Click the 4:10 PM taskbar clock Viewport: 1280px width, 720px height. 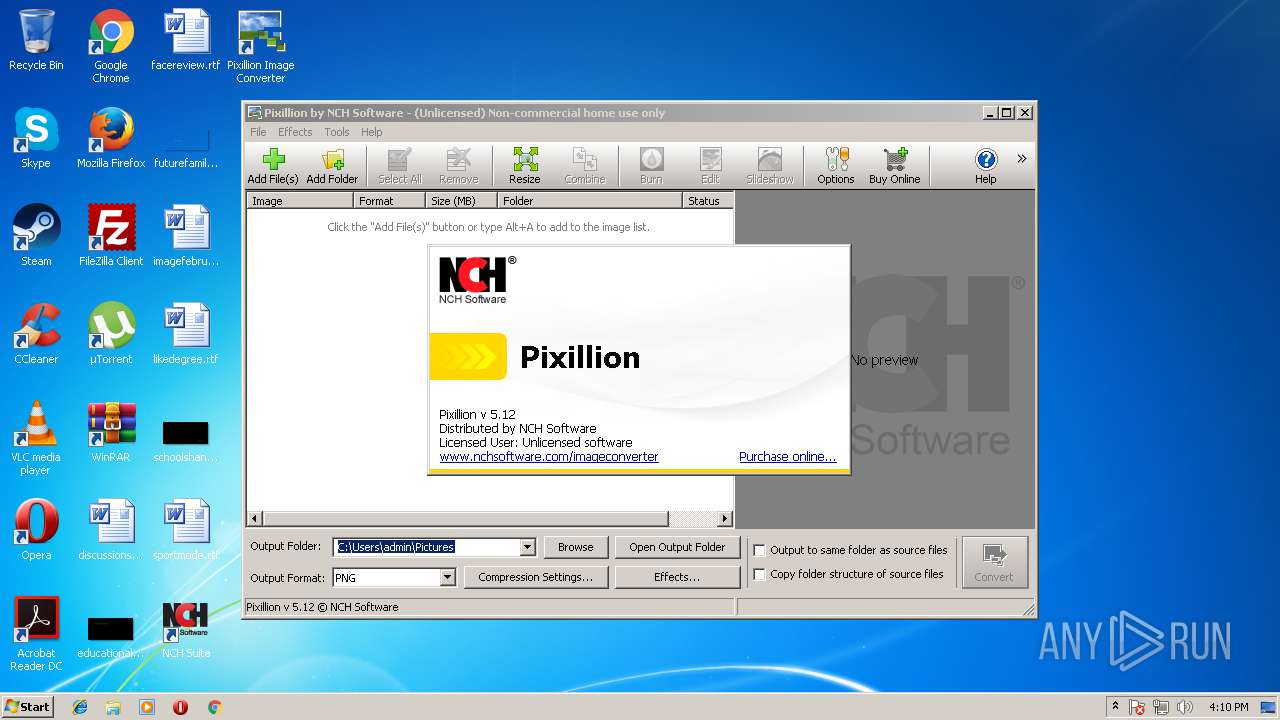tap(1229, 707)
